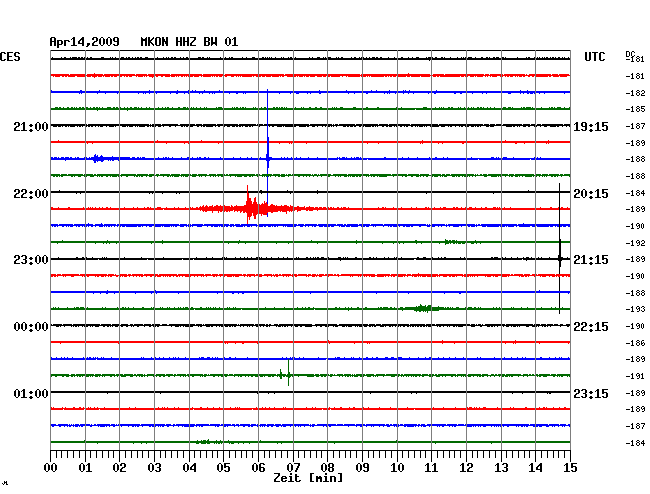This screenshot has height=494, width=650.
Task: Click the date label Apr14,2009
Action: (84, 42)
